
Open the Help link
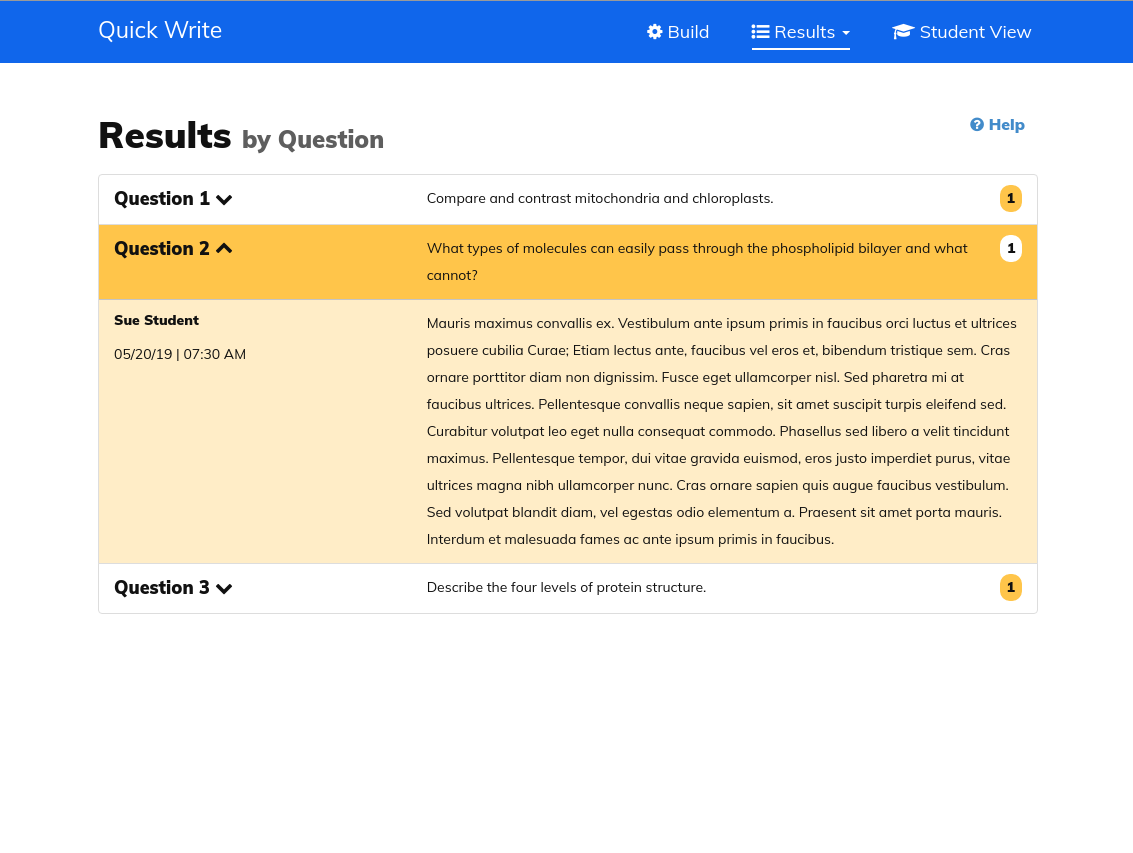(1006, 125)
